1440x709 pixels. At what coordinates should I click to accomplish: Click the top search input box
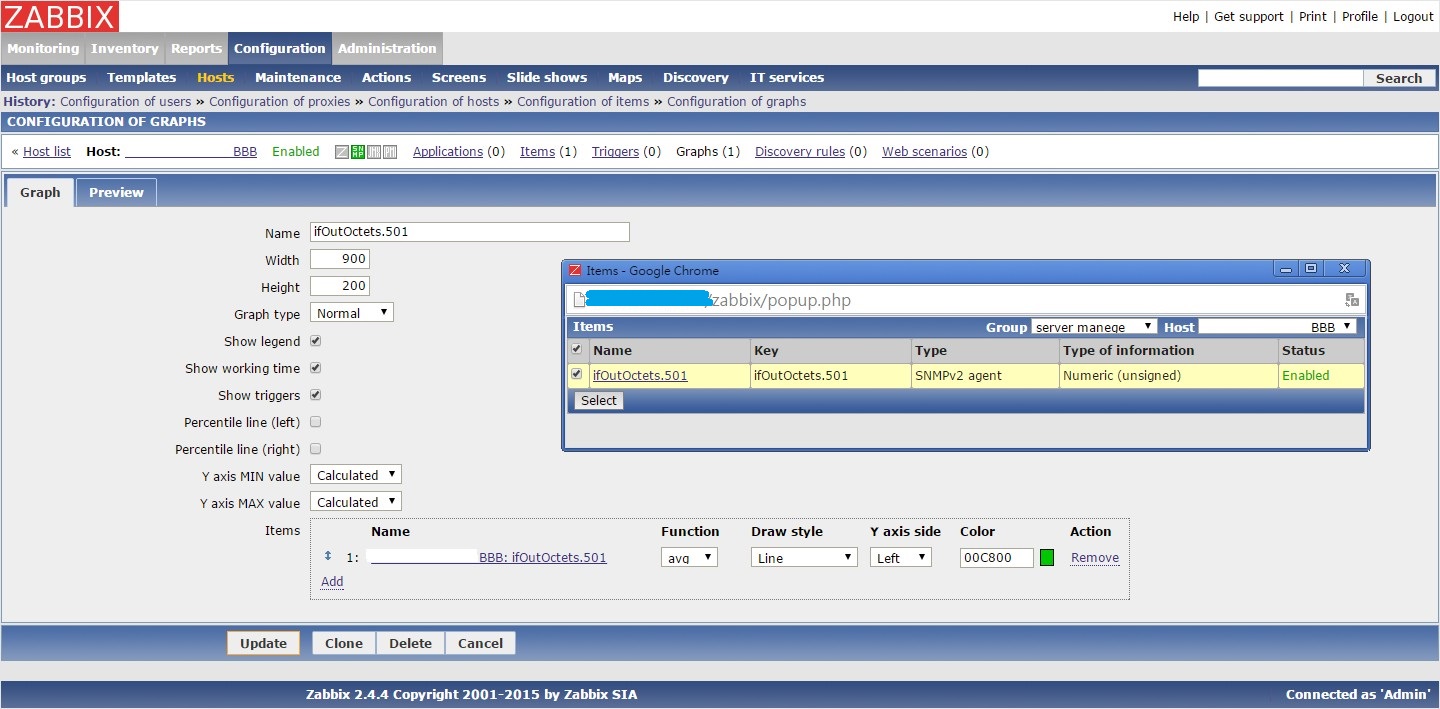(x=1280, y=78)
